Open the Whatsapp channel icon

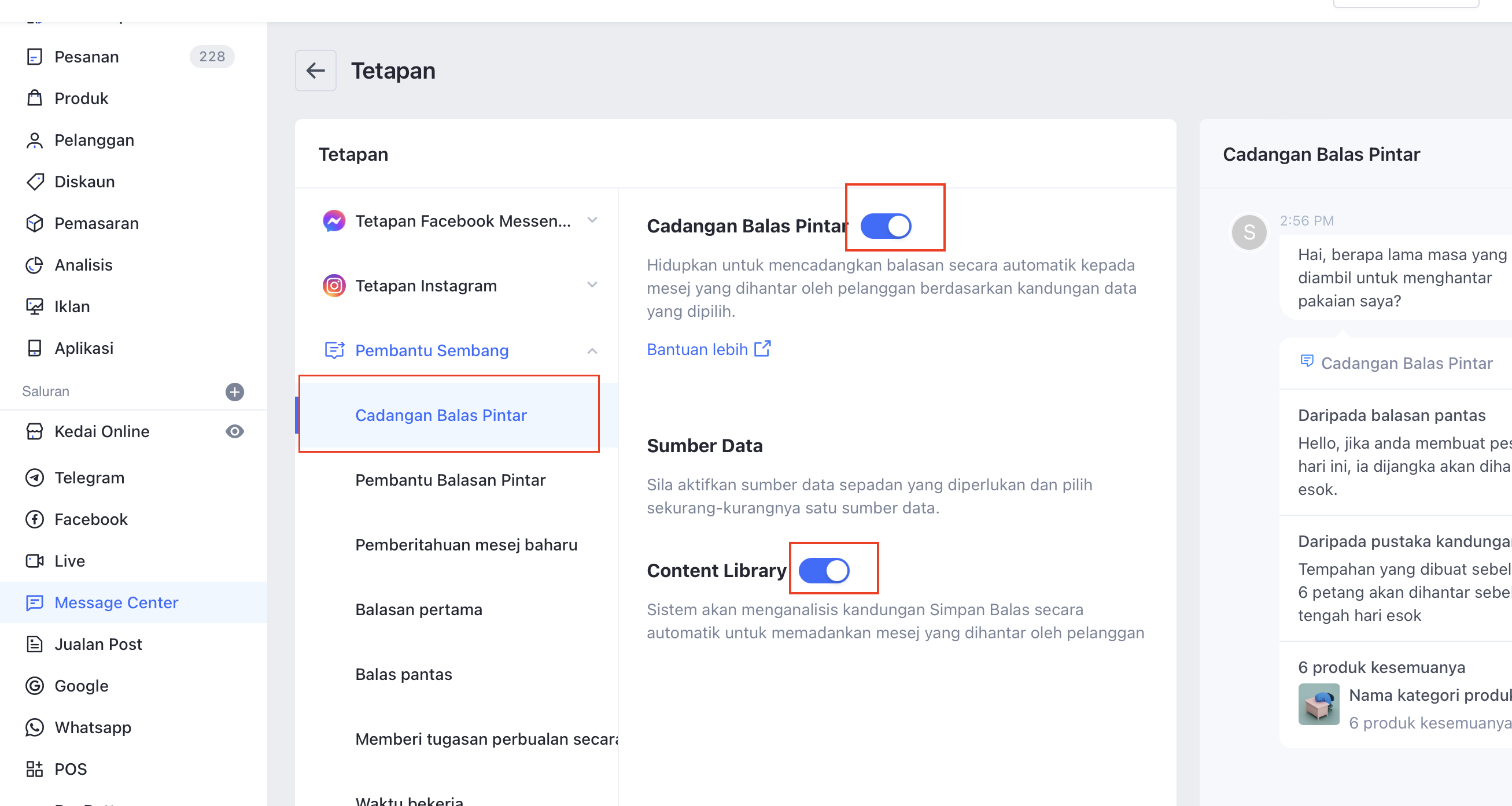pyautogui.click(x=35, y=727)
